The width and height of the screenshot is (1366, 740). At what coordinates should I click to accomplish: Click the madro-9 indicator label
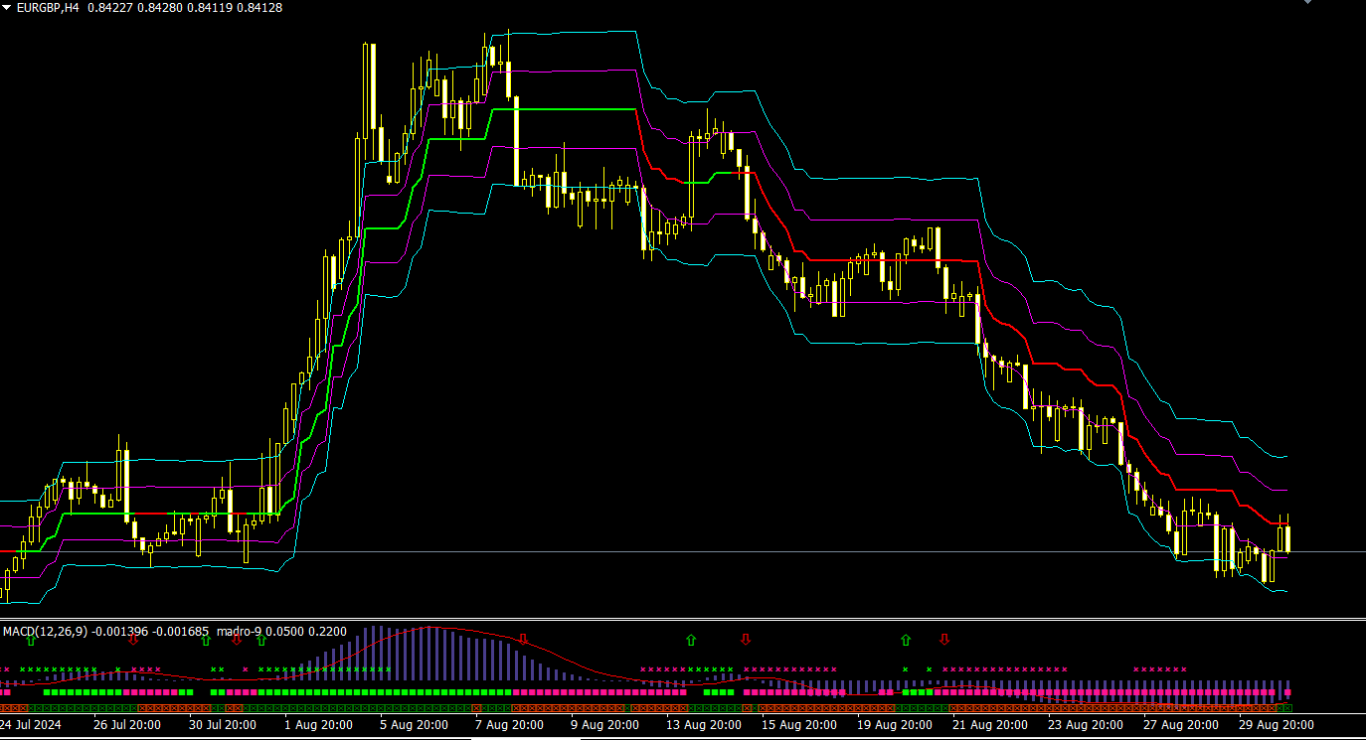(239, 631)
